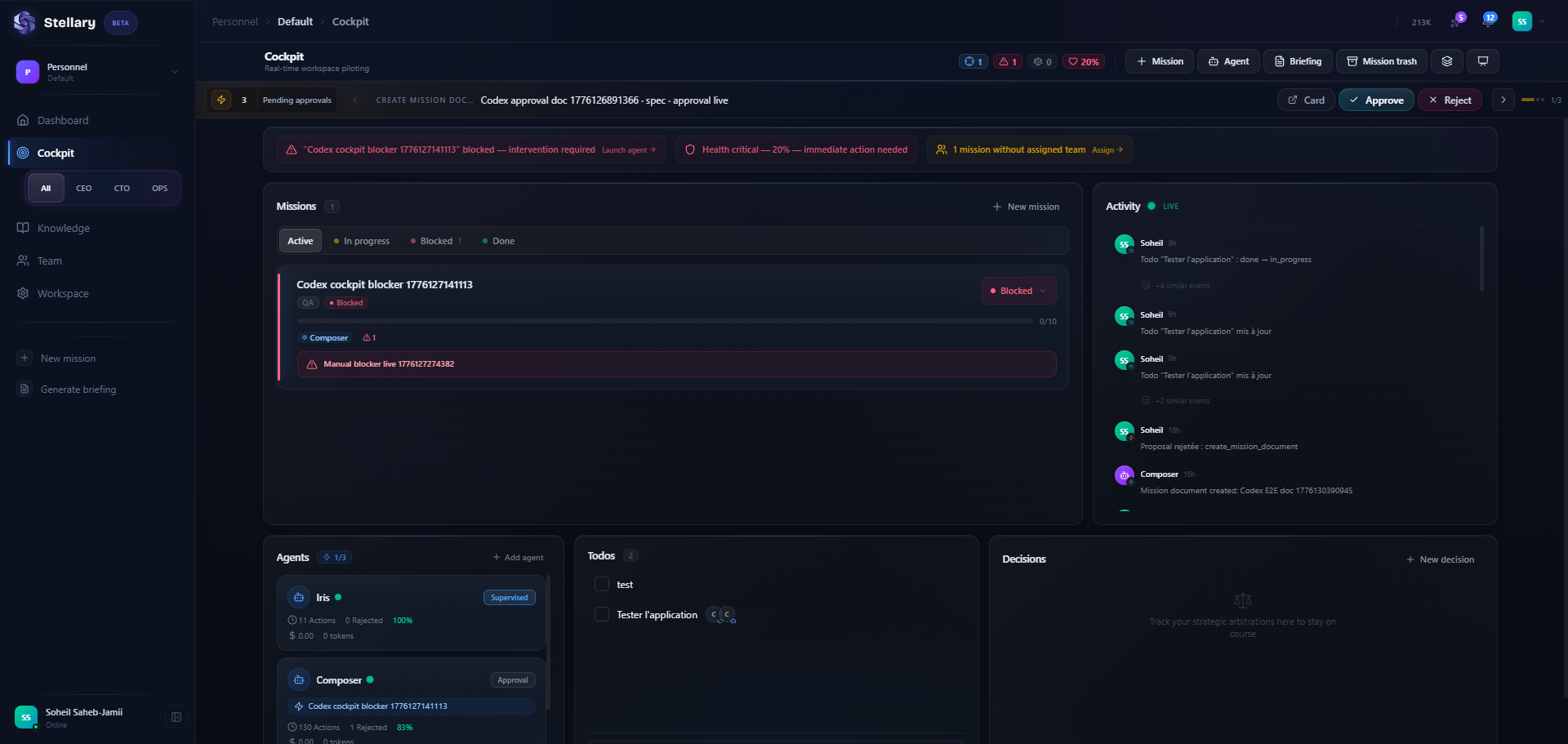The height and width of the screenshot is (744, 1568).
Task: Click the Composer agent robot icon
Action: (x=299, y=680)
